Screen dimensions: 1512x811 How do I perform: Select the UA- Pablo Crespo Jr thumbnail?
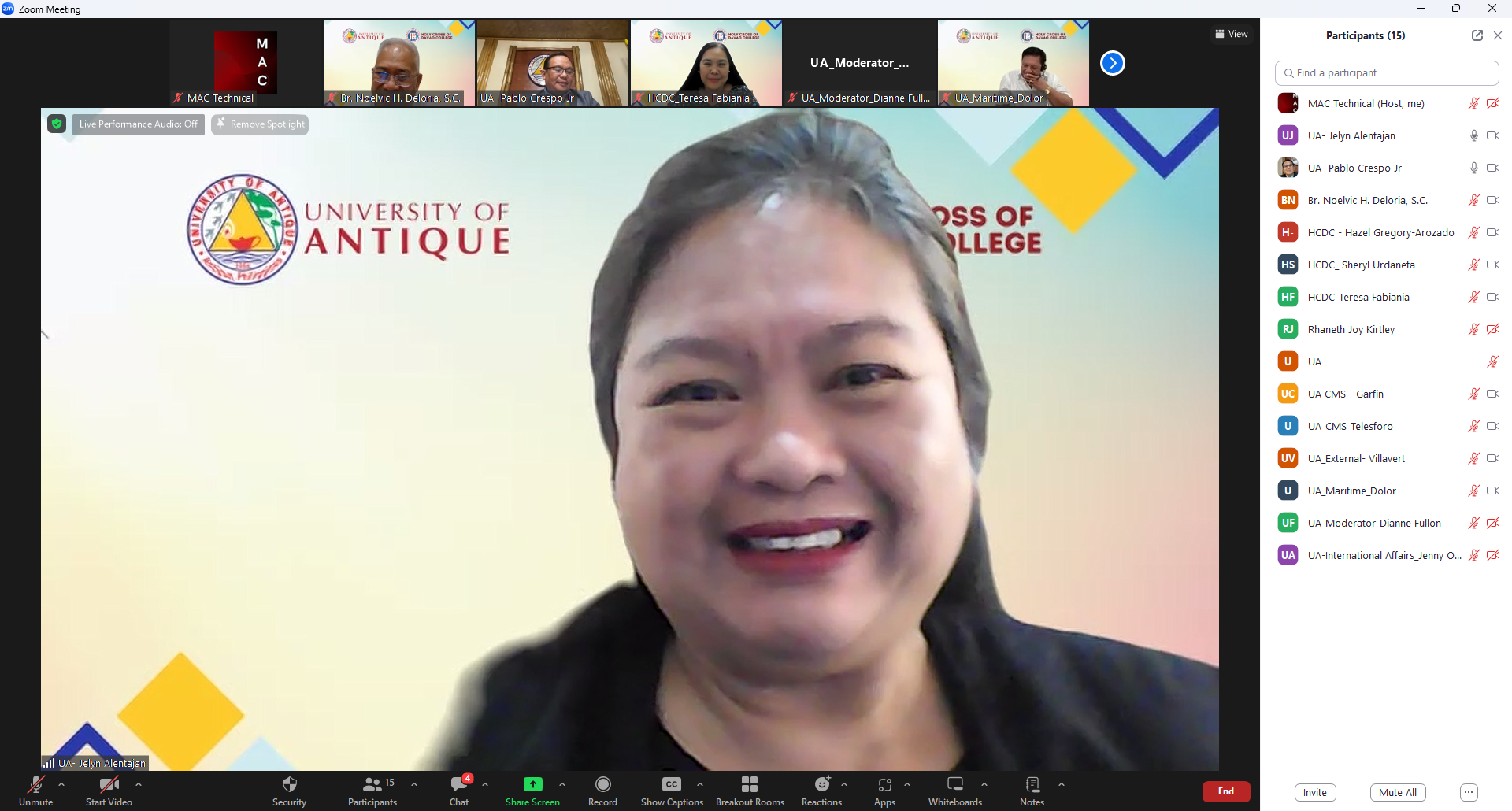click(x=553, y=63)
